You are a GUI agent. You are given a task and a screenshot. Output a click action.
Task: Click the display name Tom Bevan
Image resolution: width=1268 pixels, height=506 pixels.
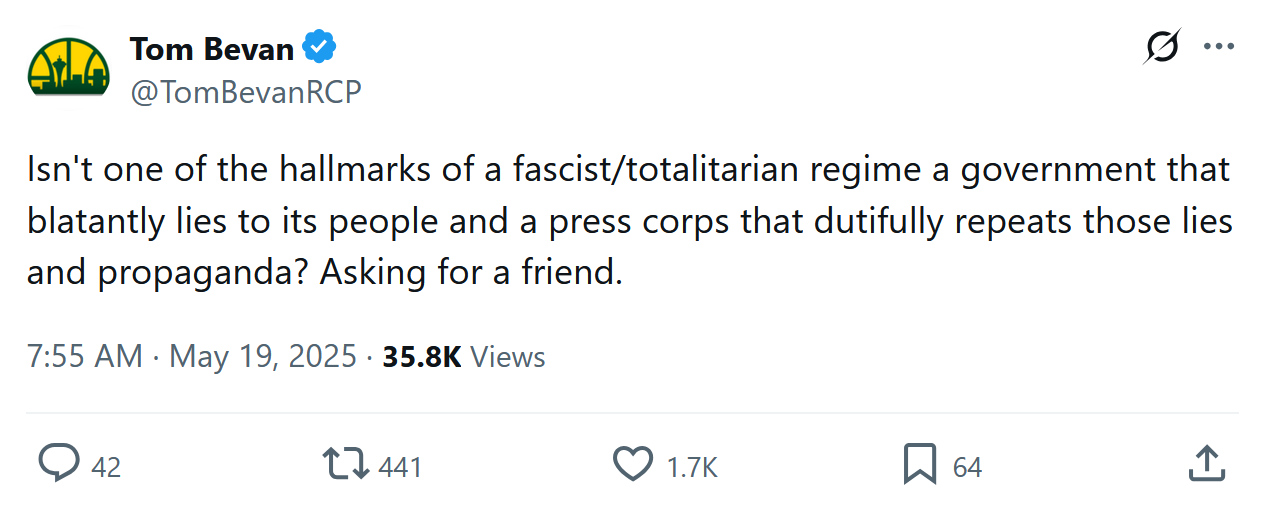click(x=212, y=48)
